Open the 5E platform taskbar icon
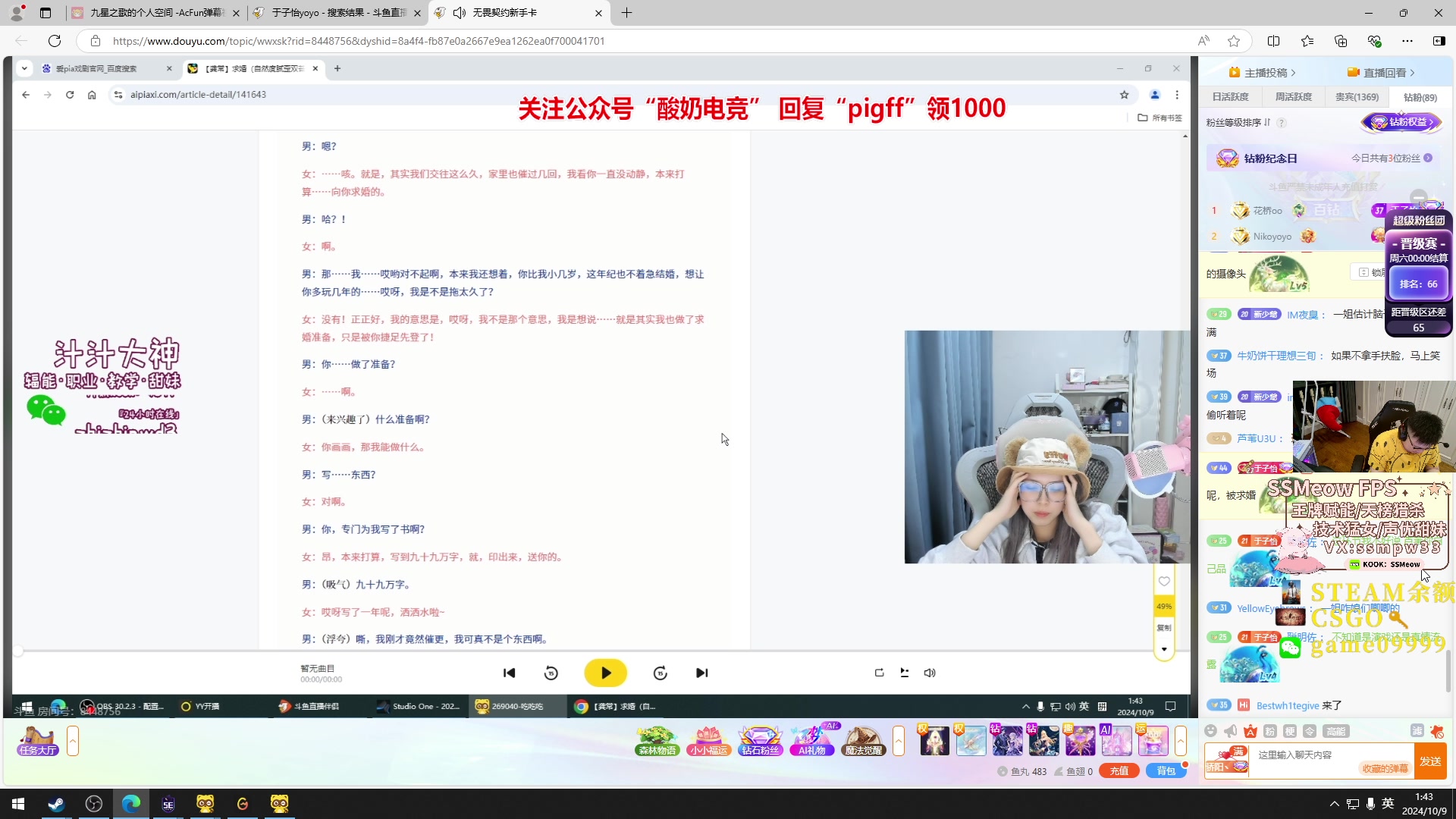 pyautogui.click(x=168, y=804)
